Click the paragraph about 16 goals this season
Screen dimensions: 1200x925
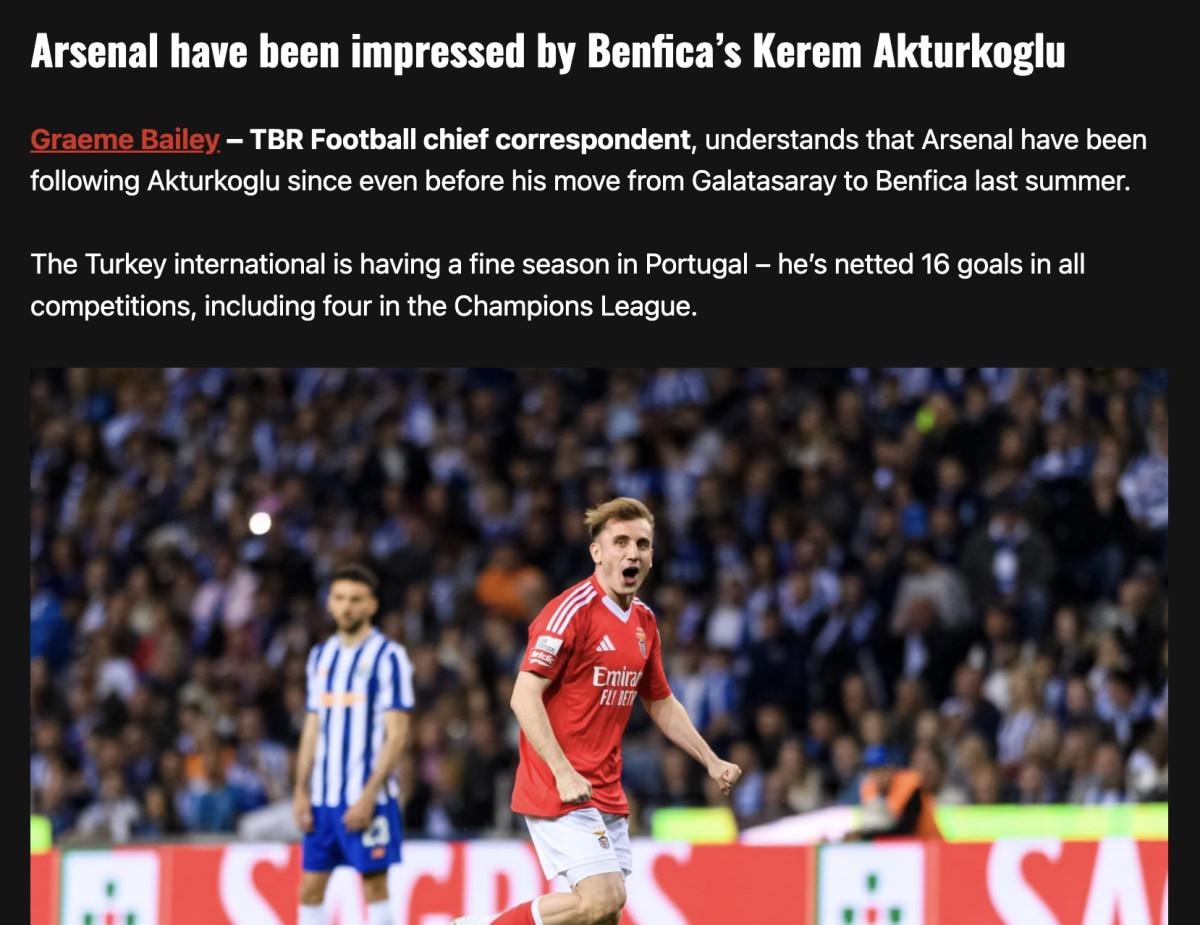[557, 285]
